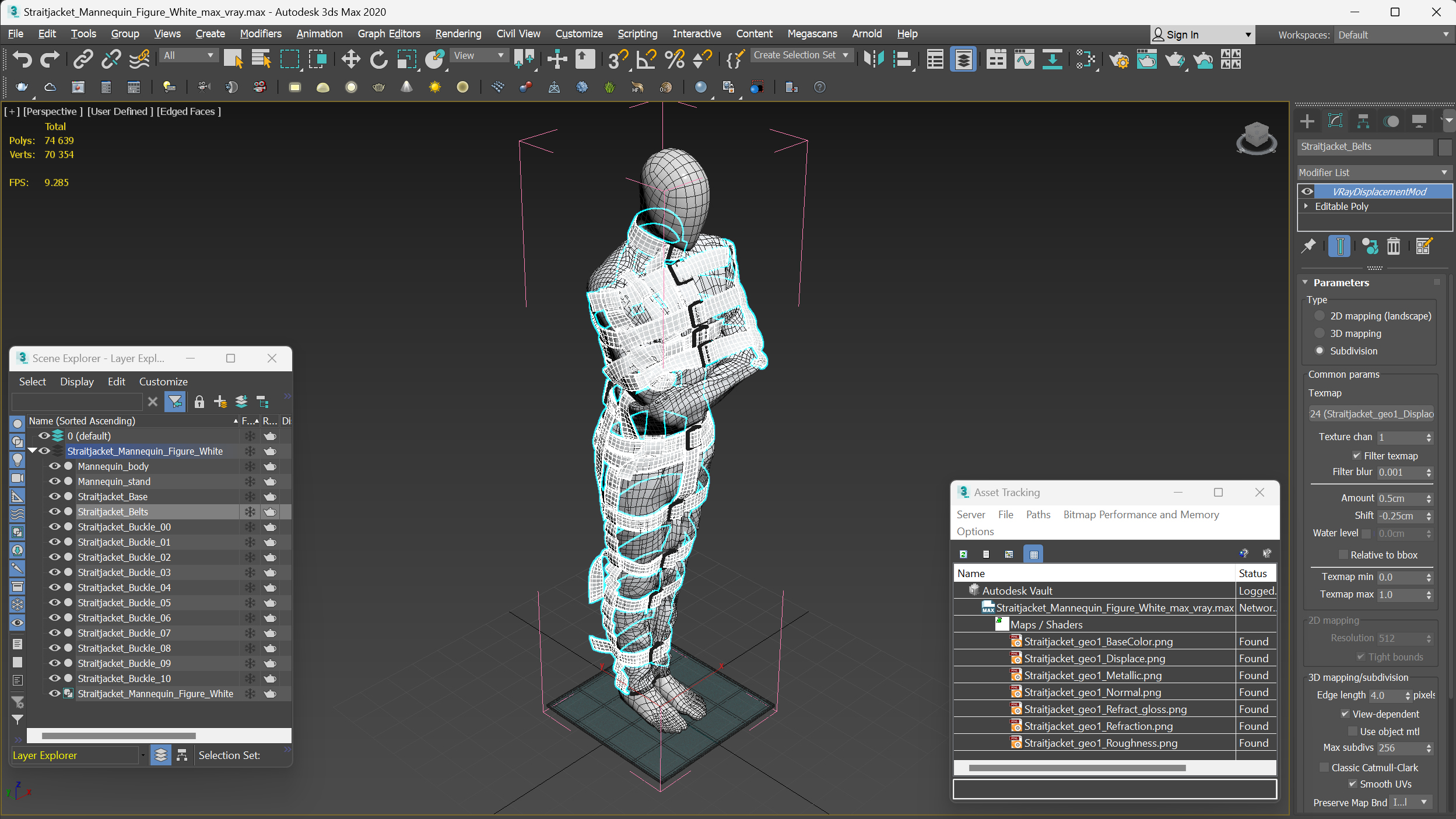Viewport: 1456px width, 819px height.
Task: Open the Modifier List dropdown
Action: pyautogui.click(x=1374, y=172)
